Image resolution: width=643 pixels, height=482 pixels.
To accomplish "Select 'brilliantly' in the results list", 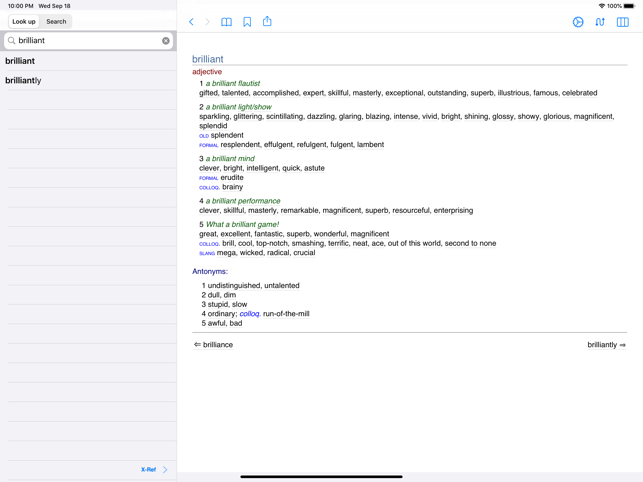I will point(23,80).
